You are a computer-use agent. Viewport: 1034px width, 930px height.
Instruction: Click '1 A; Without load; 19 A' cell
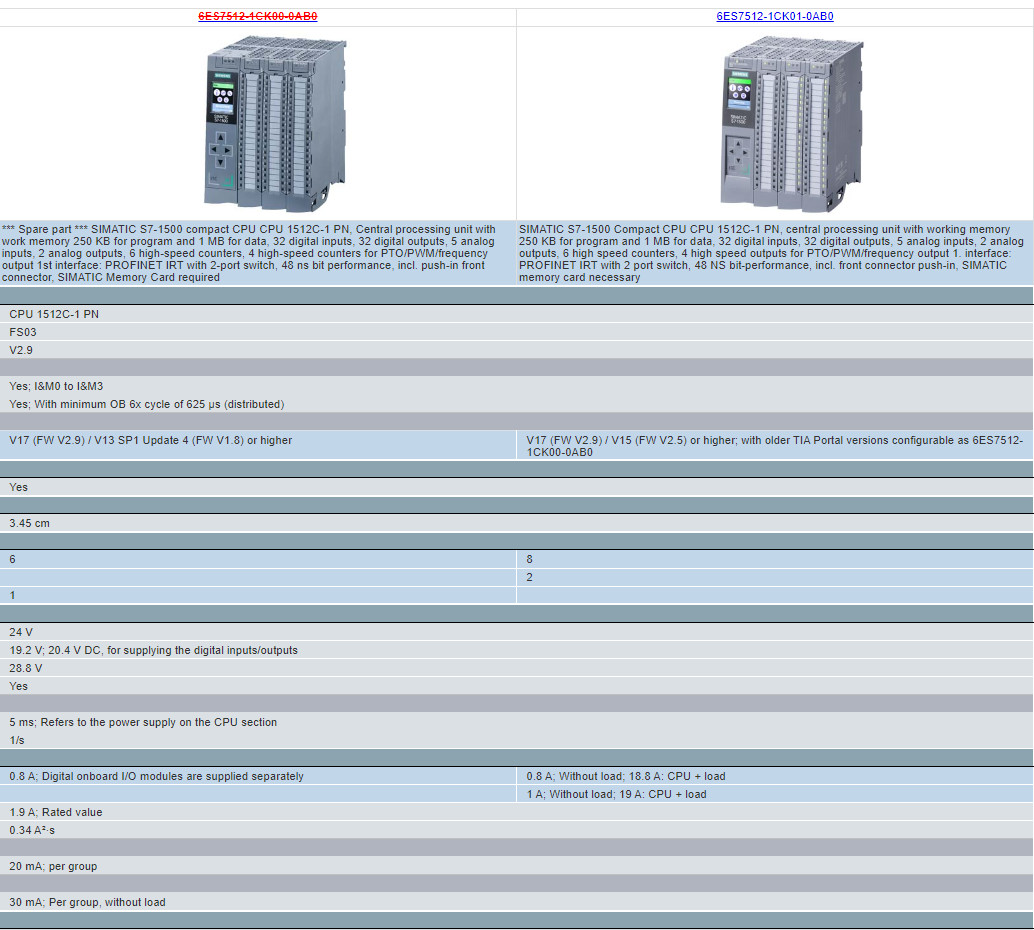tap(775, 795)
